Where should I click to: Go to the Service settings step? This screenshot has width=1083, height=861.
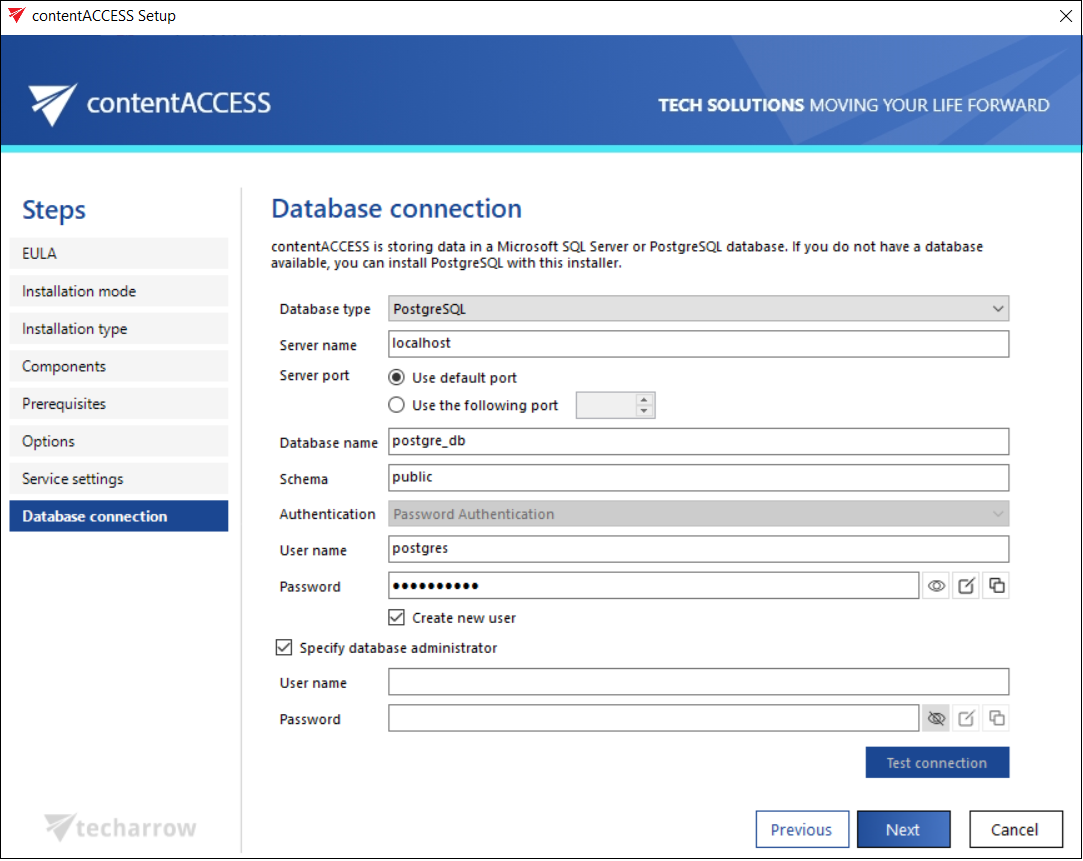(x=119, y=479)
